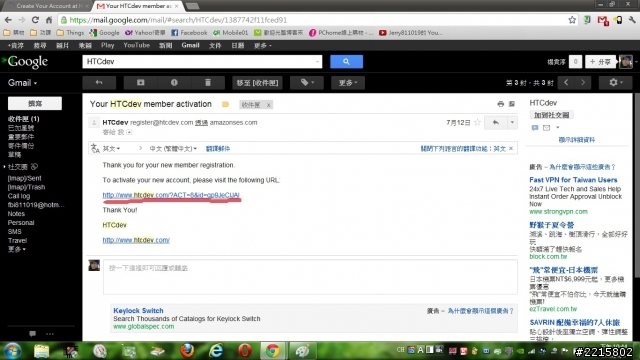Image resolution: width=640 pixels, height=360 pixels.
Task: Close the translation bar with x
Action: point(511,149)
